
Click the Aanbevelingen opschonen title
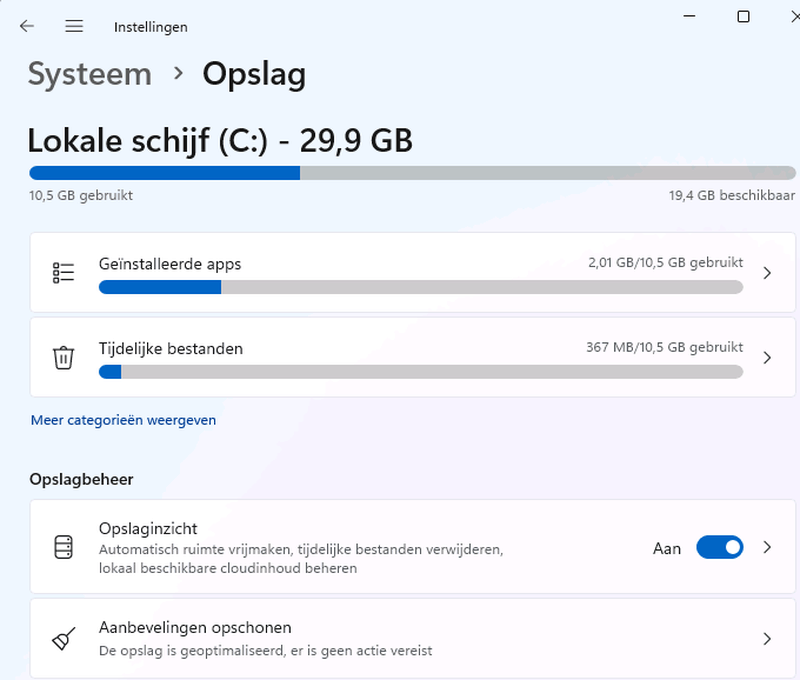pyautogui.click(x=195, y=627)
